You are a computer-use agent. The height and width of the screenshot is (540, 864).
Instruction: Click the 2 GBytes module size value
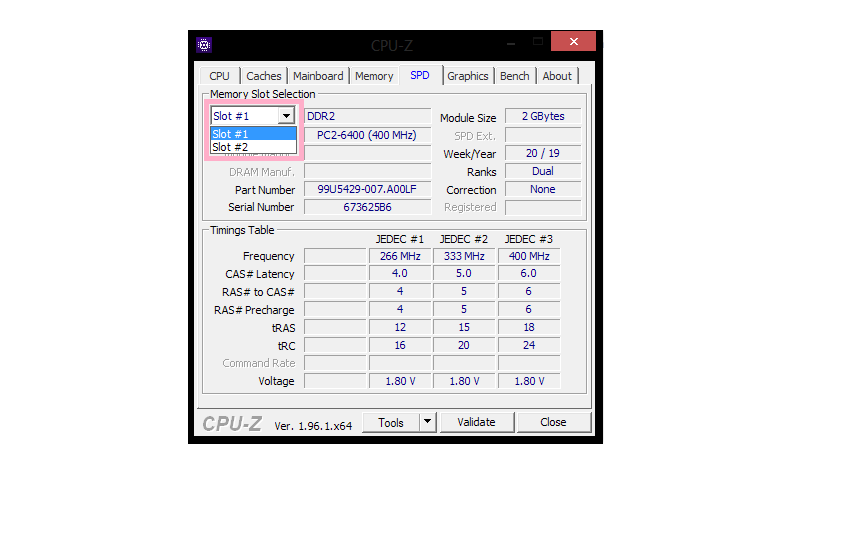pos(543,116)
